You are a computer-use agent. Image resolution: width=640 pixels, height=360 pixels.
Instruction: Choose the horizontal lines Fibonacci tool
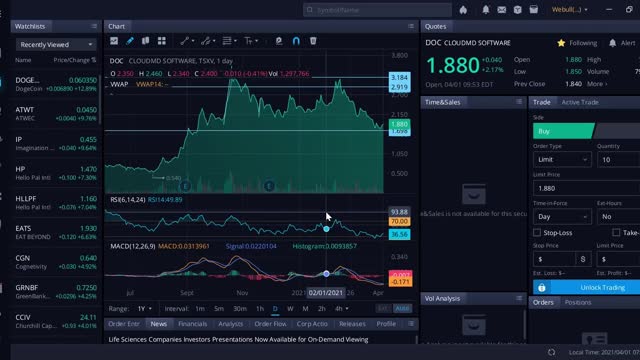tap(227, 41)
